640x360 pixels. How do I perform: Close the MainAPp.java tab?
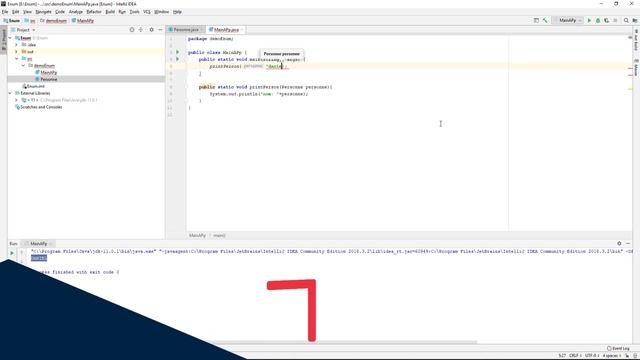[242, 30]
